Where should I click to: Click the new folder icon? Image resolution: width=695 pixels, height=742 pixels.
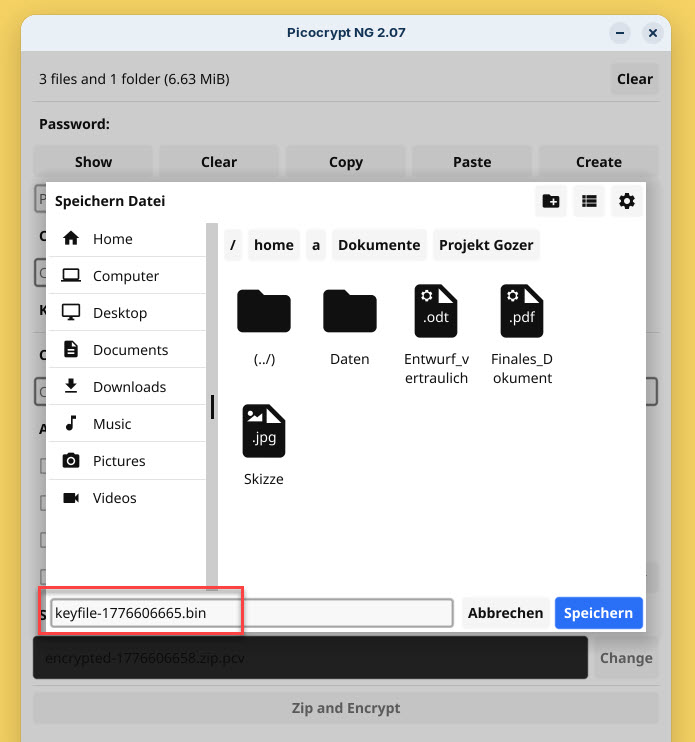pyautogui.click(x=551, y=201)
